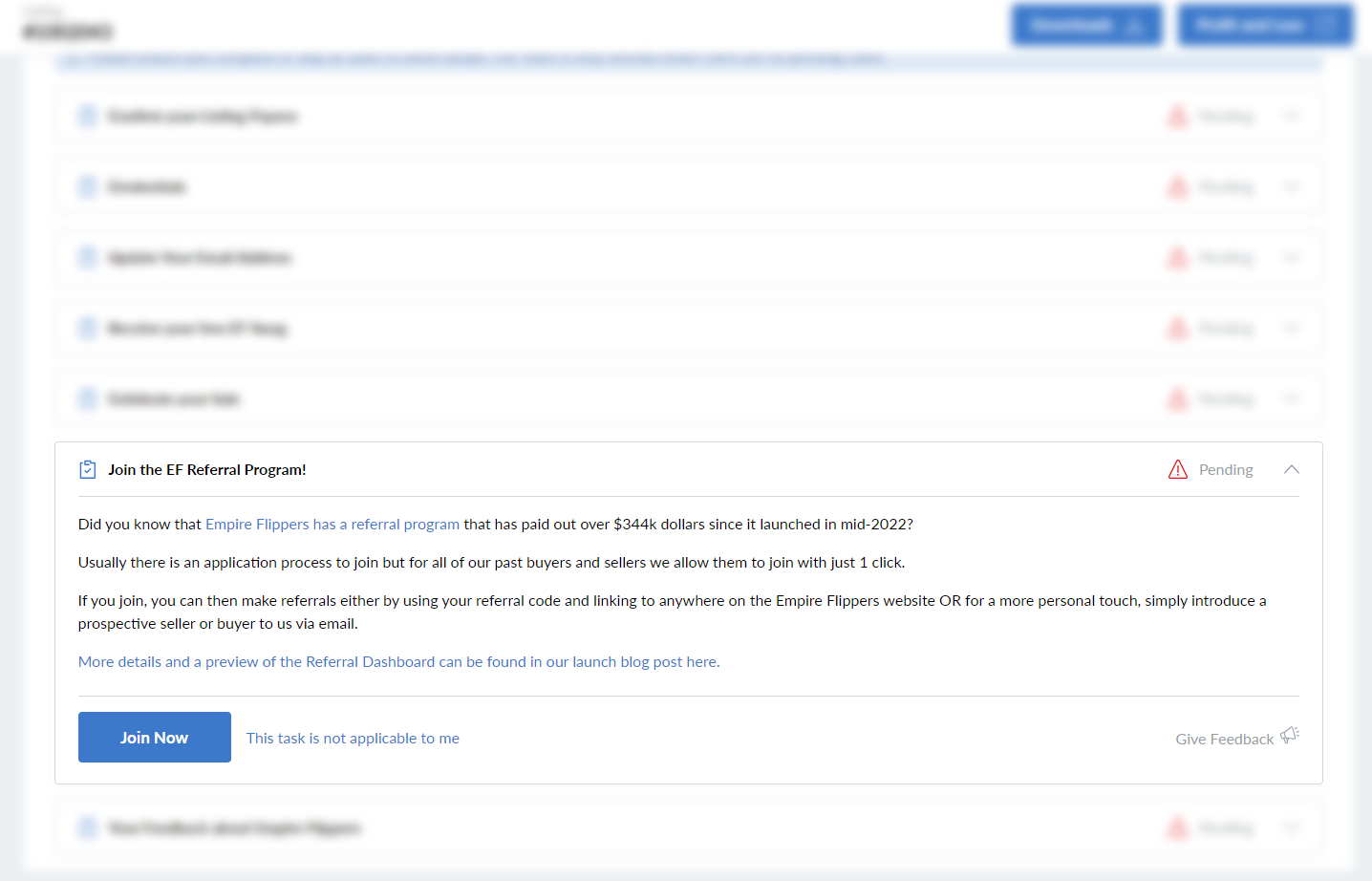Open the Profit and Loss button

coord(1265,25)
